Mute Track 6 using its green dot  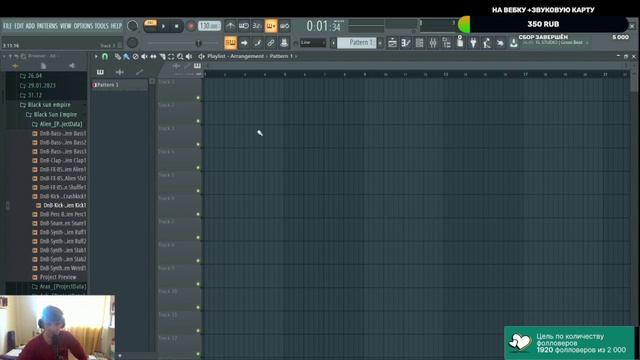(198, 214)
